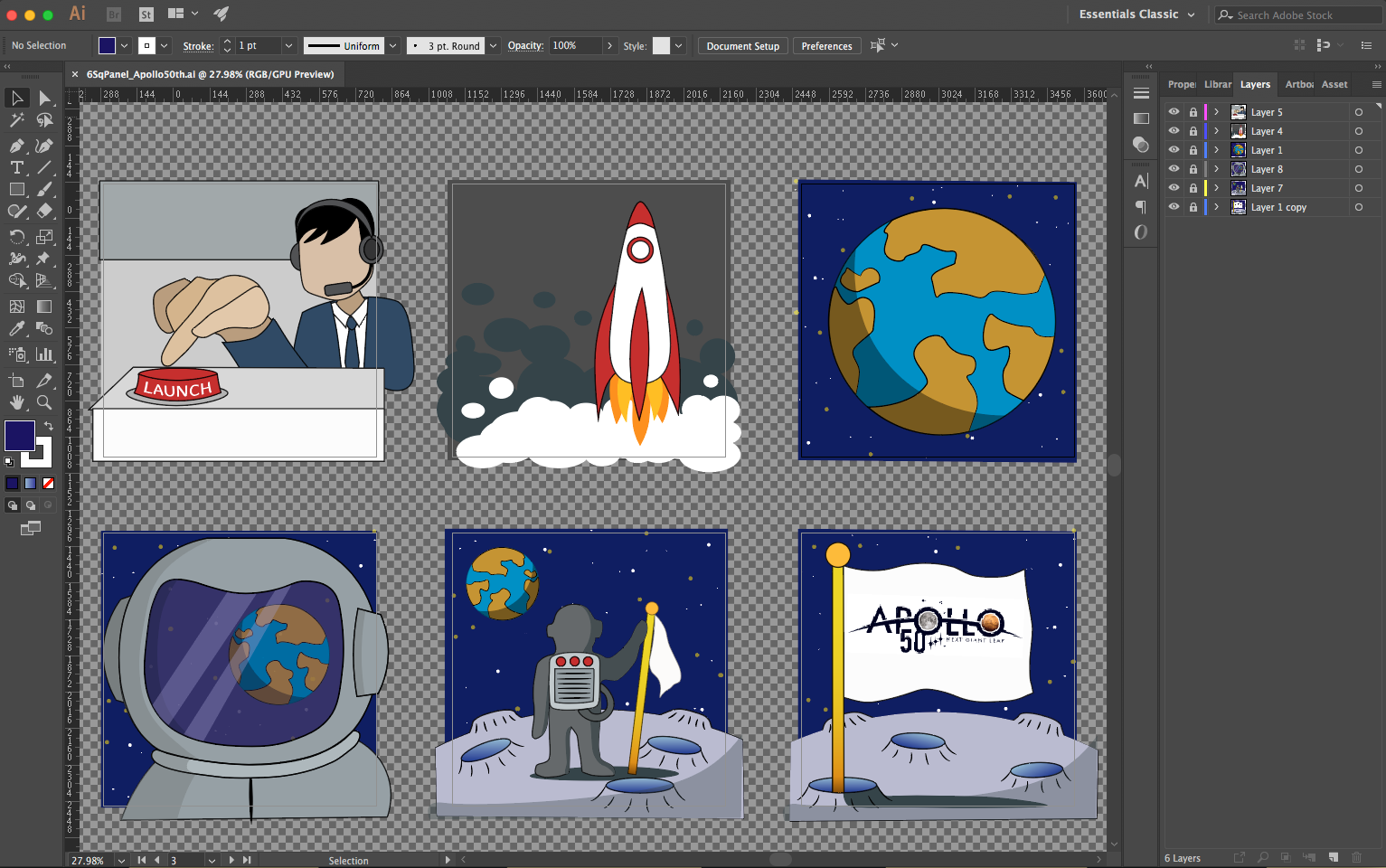Select the Gradient tool
Screen dimensions: 1386x868
[x=44, y=307]
